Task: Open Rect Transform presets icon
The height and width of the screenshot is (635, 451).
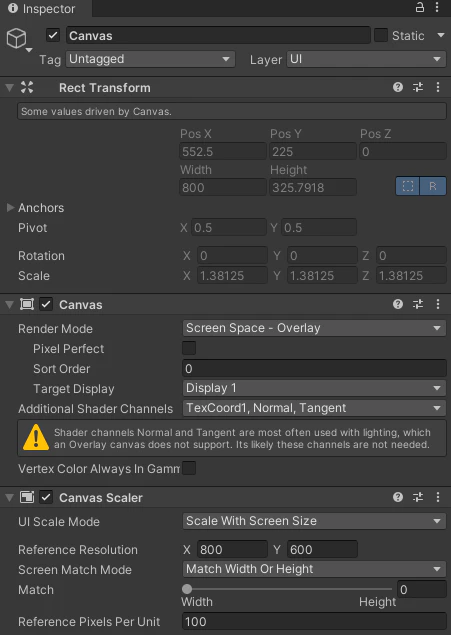Action: [x=418, y=87]
